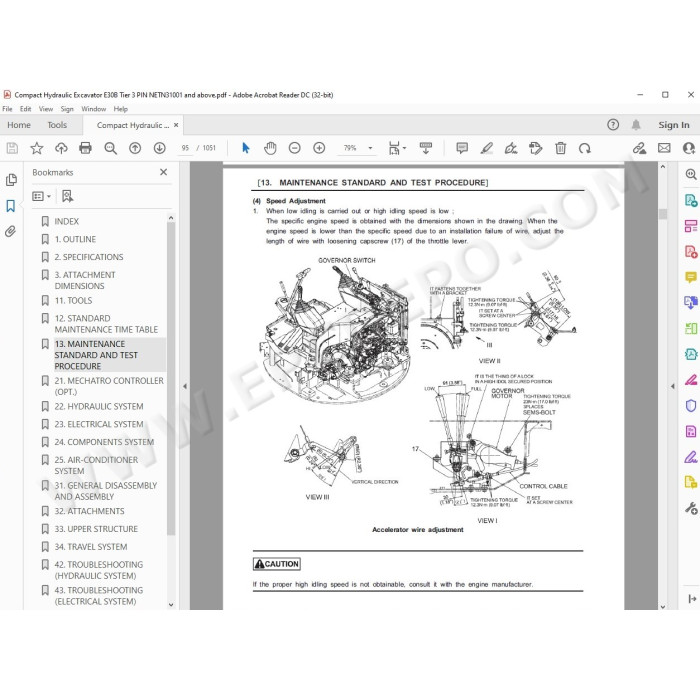The height and width of the screenshot is (700, 700).
Task: Open the File menu
Action: point(7,109)
